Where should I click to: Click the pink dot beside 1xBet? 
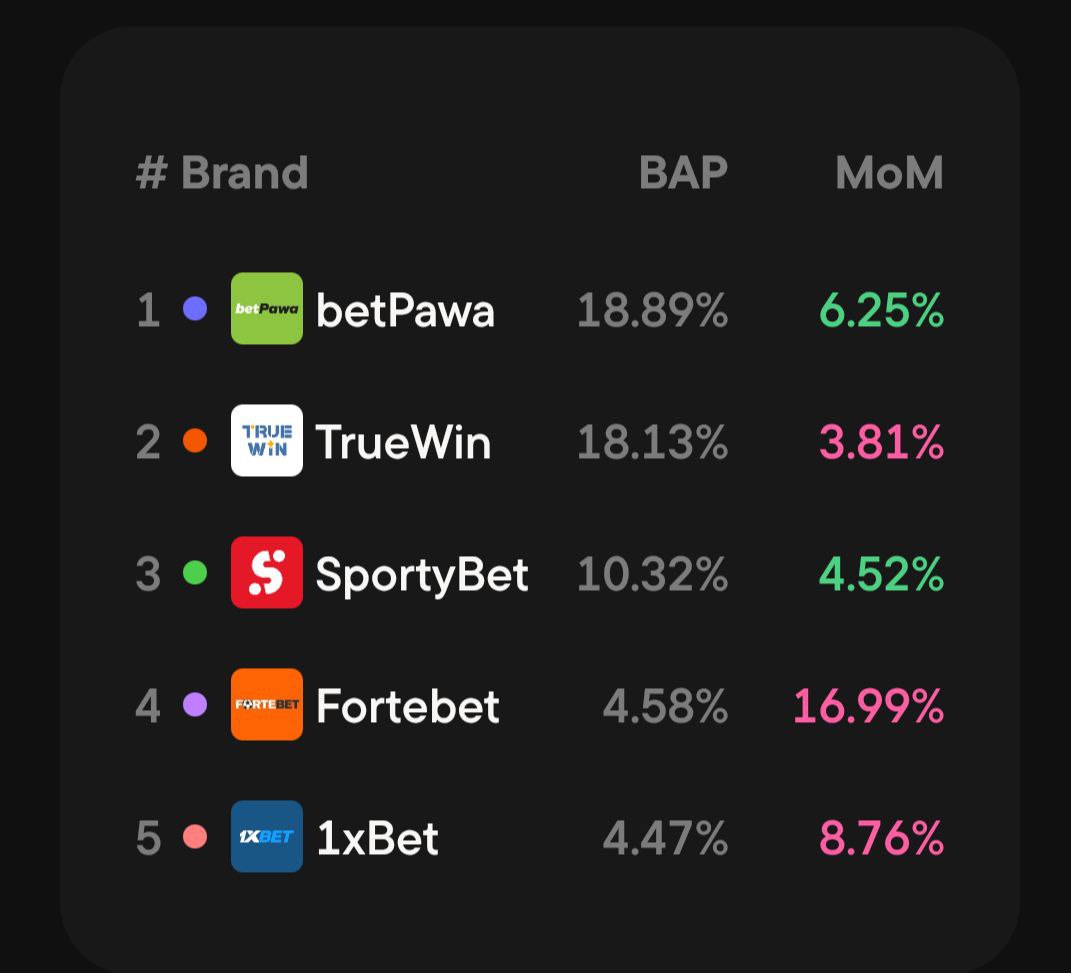195,836
